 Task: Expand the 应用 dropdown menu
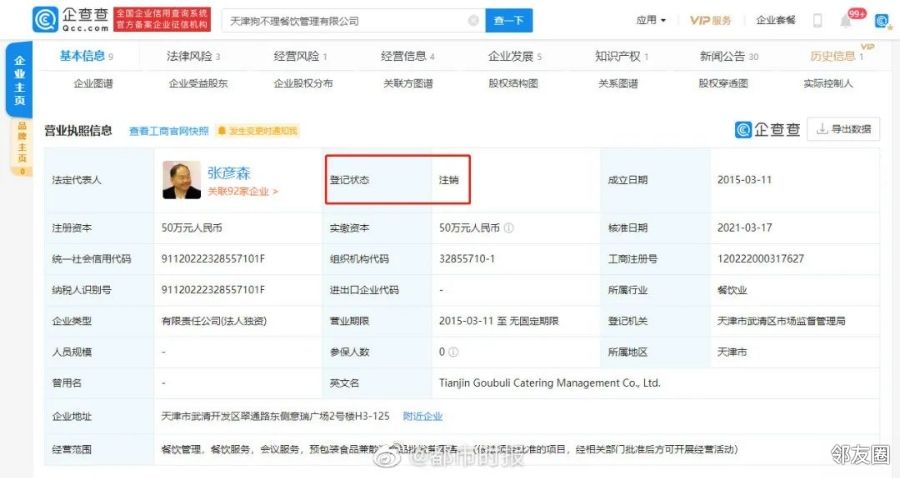pyautogui.click(x=651, y=20)
